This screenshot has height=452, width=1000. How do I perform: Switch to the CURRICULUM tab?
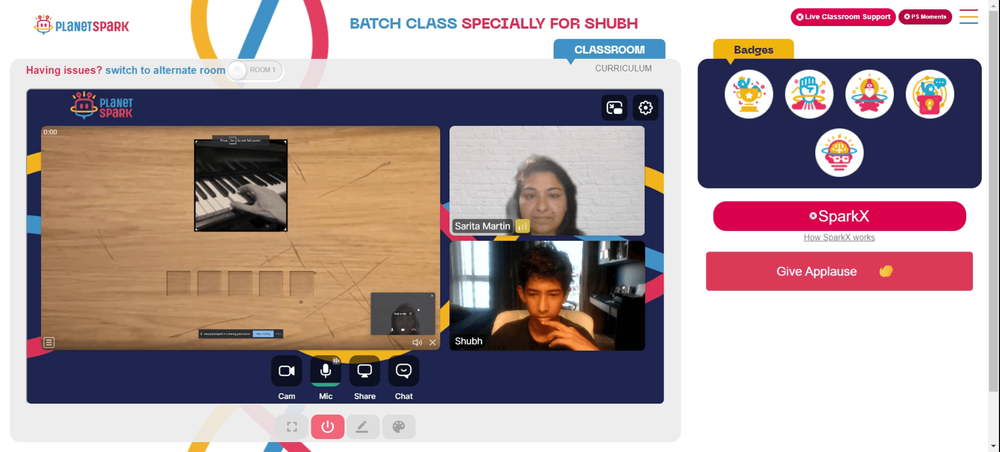624,68
